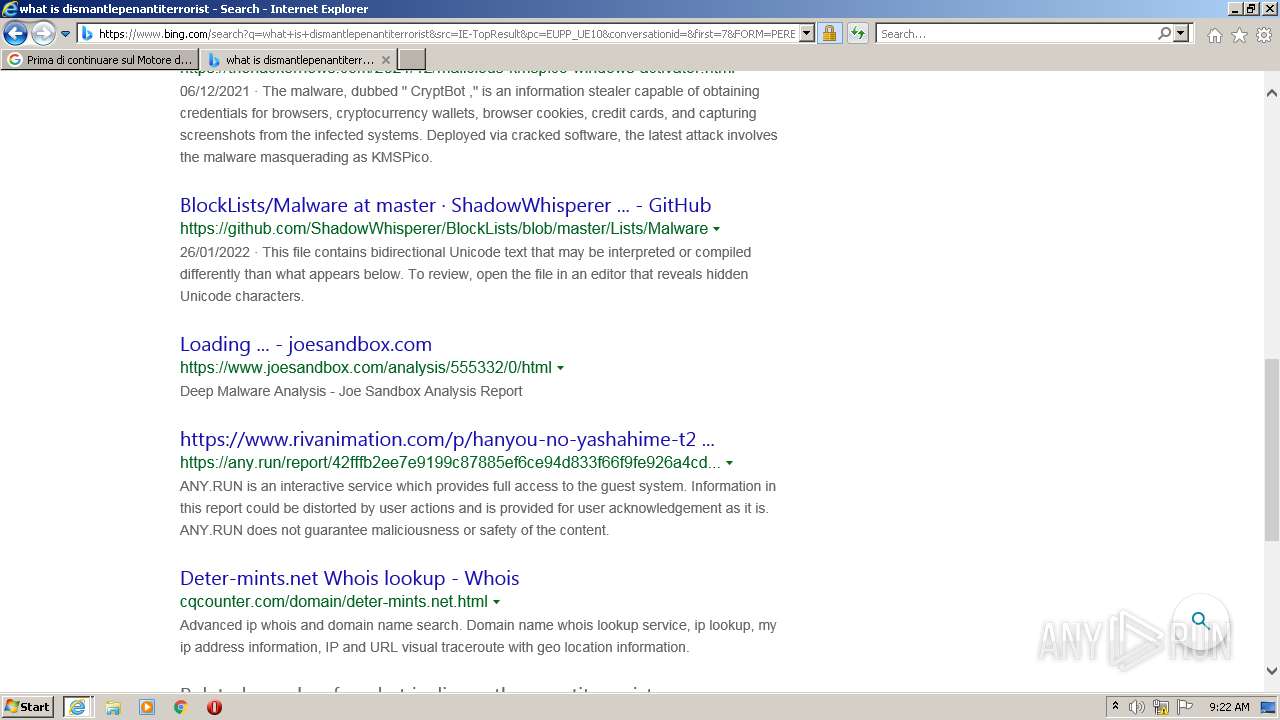
Task: Click 'Deep Malware Analysis - Joe Sandbox' text
Action: coord(351,391)
